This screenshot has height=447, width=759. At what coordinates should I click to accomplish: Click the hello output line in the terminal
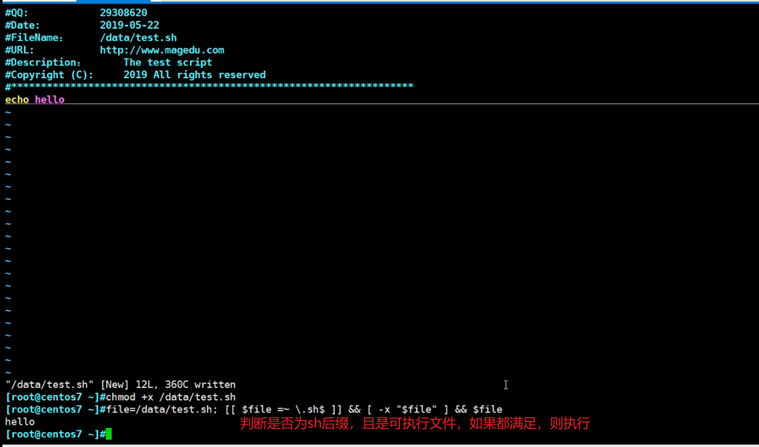click(x=20, y=422)
